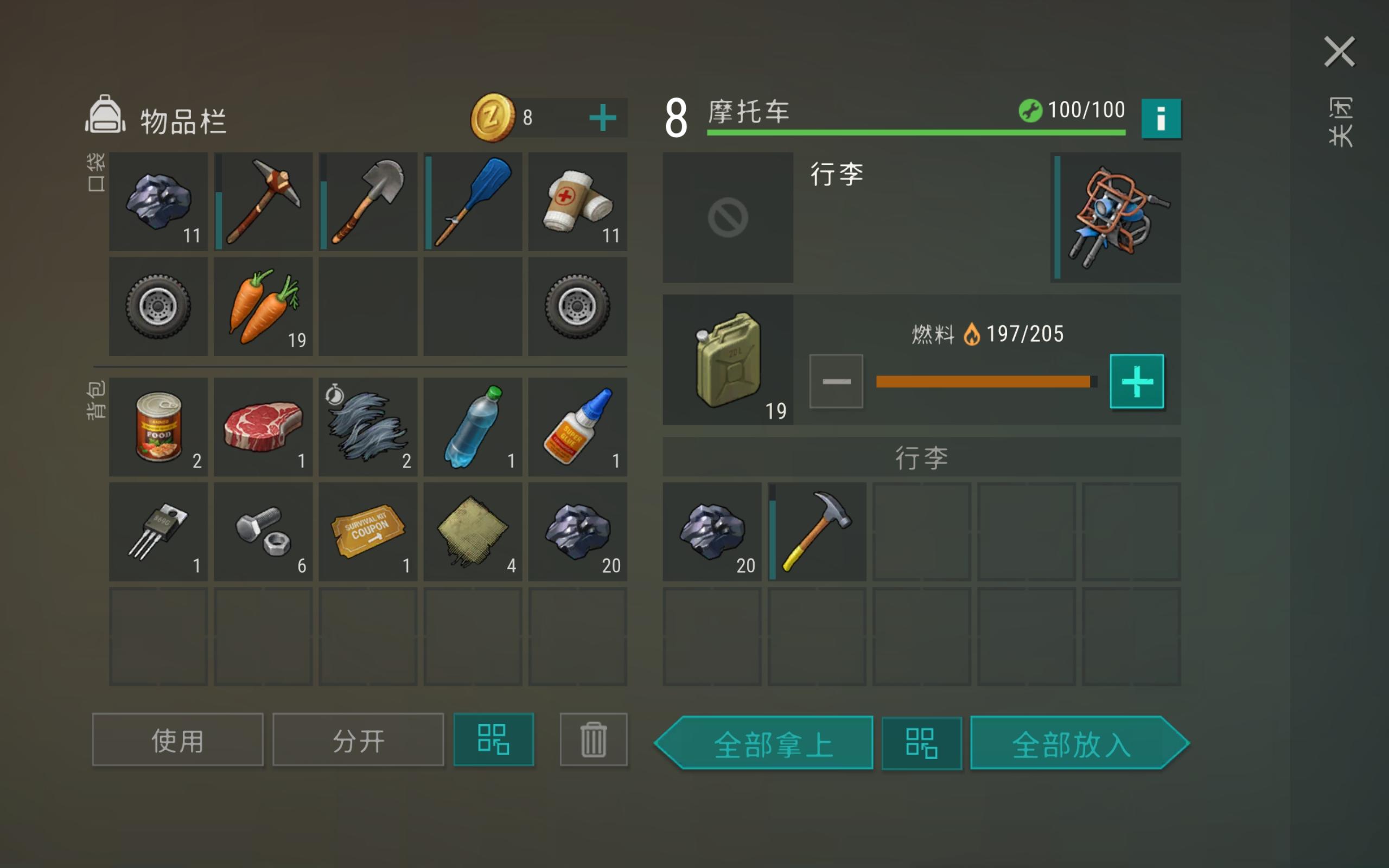Open the motorcycle info panel
The width and height of the screenshot is (1389, 868).
click(x=1161, y=119)
